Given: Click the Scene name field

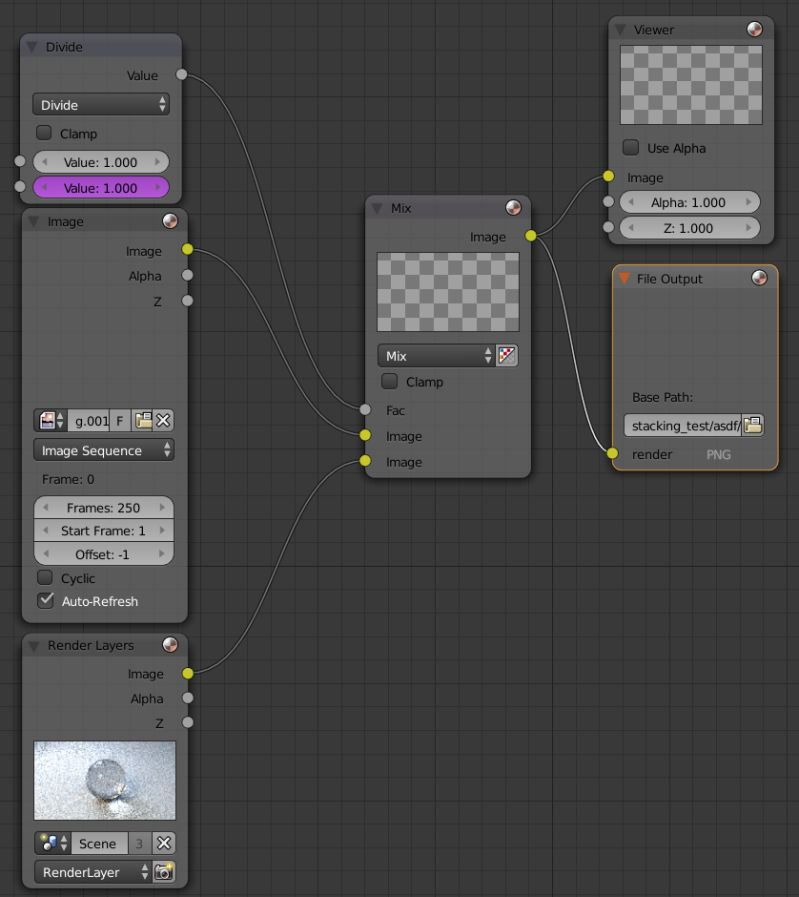Looking at the screenshot, I should pos(100,843).
